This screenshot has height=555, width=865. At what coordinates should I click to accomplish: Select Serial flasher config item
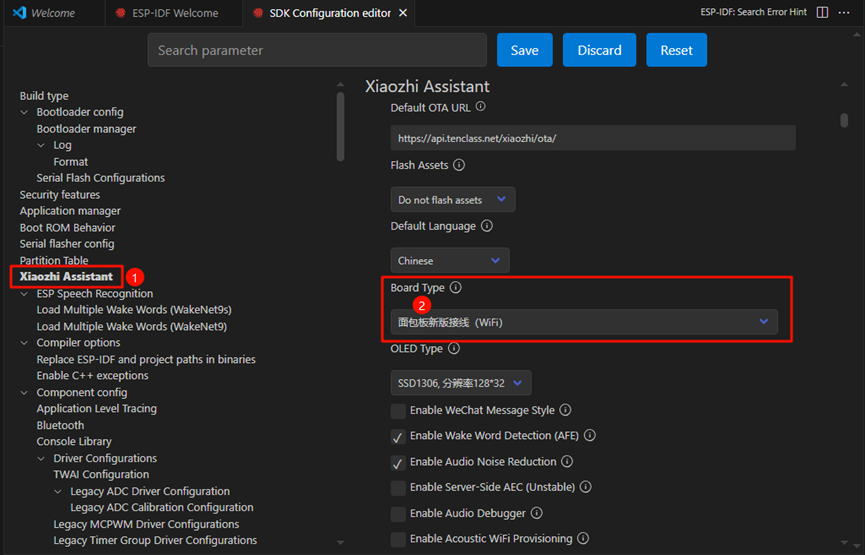coord(67,243)
